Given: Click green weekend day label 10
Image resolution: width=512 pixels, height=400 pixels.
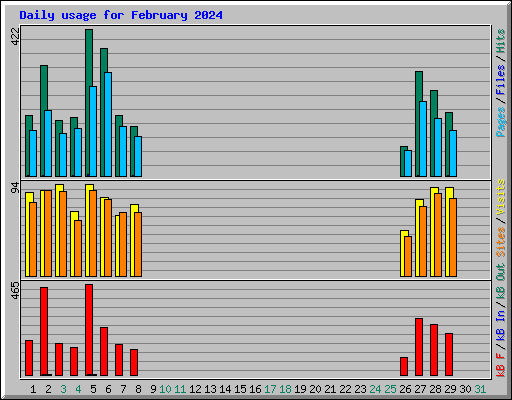Looking at the screenshot, I should (165, 389).
